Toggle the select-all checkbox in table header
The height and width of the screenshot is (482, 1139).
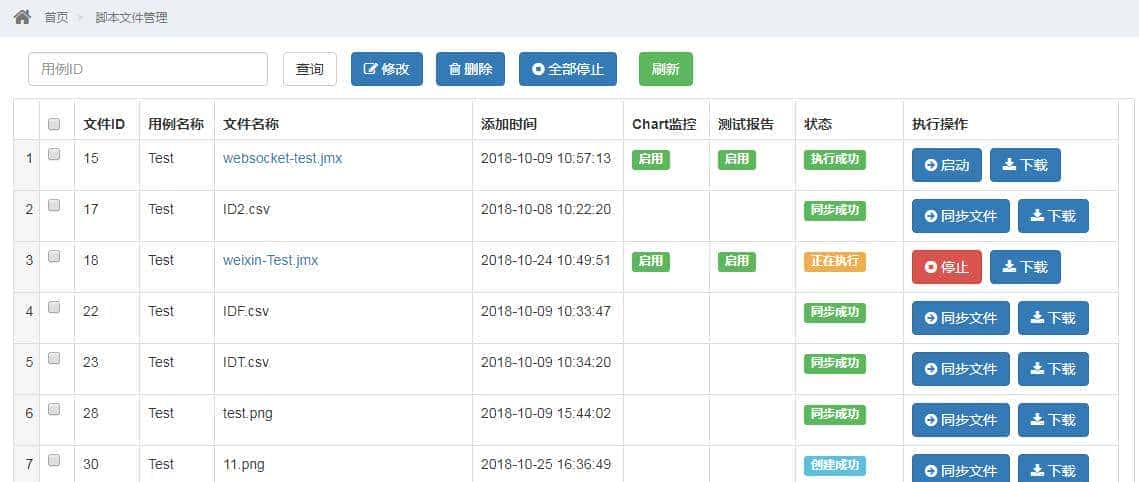(x=54, y=124)
